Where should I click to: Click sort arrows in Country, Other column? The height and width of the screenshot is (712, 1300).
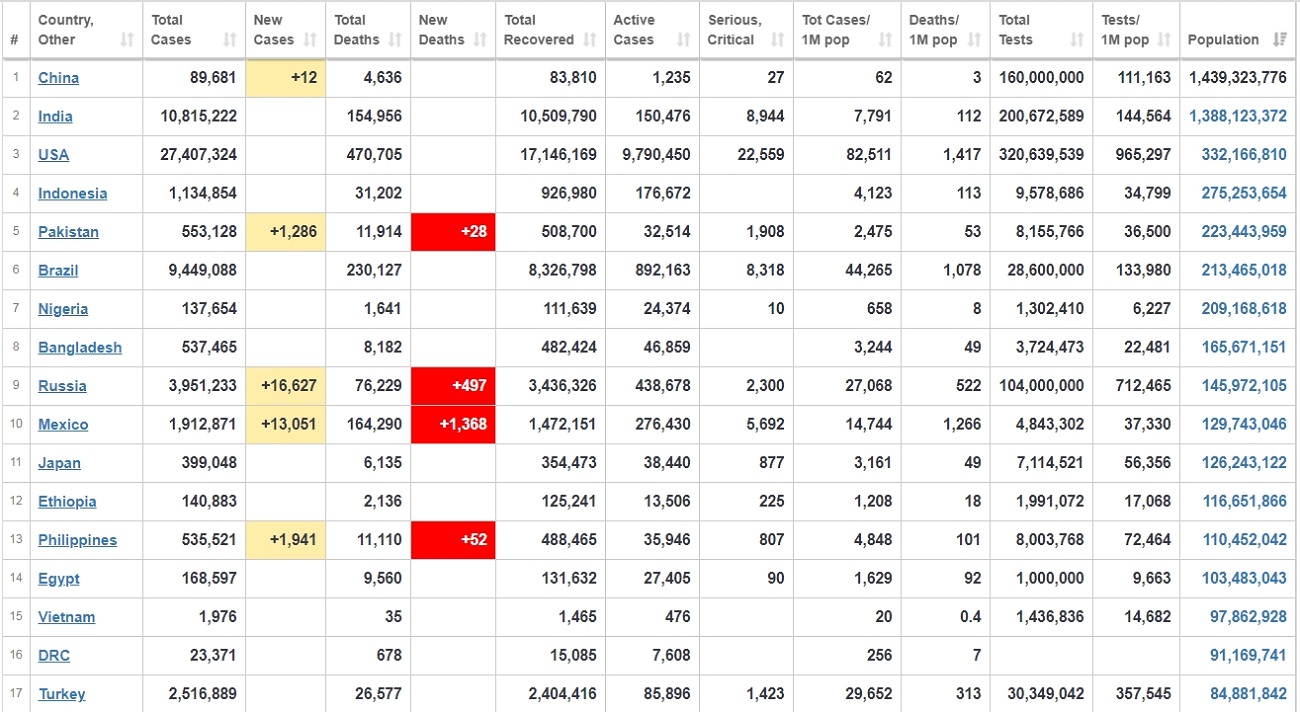127,40
